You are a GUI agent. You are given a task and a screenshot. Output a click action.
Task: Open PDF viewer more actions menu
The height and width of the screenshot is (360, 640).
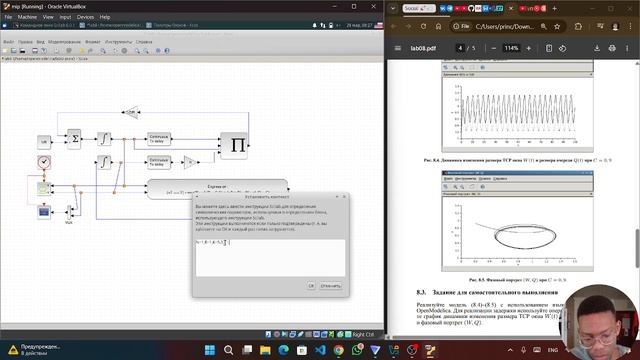(627, 48)
